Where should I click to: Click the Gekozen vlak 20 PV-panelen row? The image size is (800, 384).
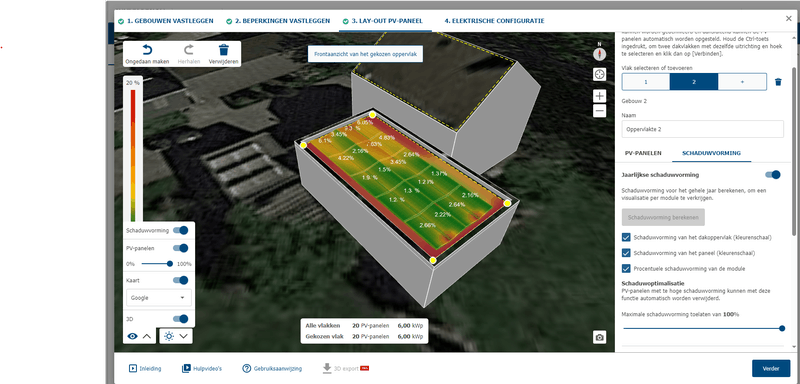[364, 337]
